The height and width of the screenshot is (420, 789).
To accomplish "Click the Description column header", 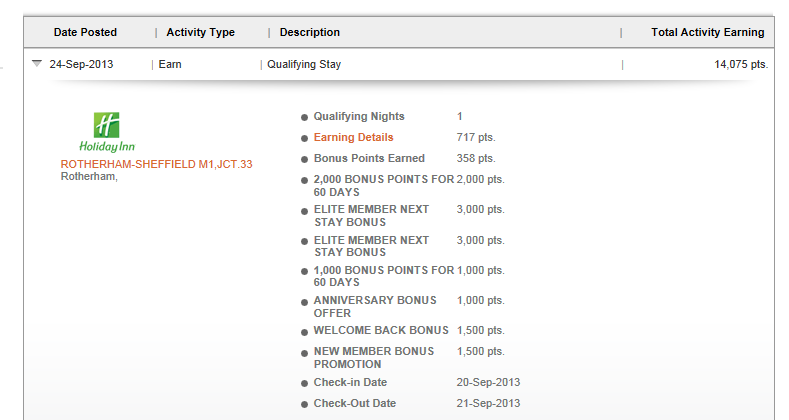I will pos(309,32).
